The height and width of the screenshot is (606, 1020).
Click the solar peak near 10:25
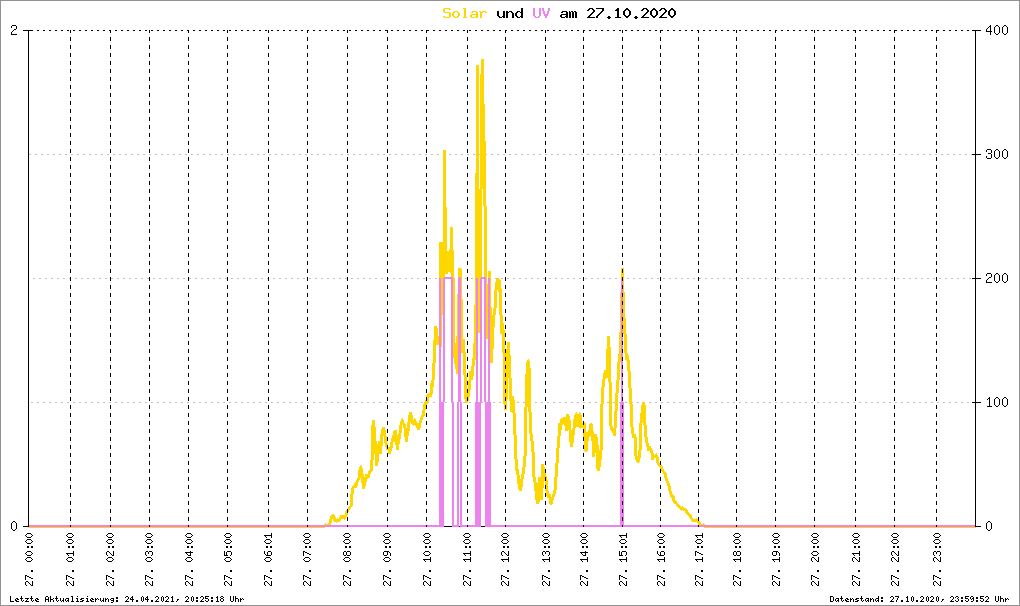444,152
